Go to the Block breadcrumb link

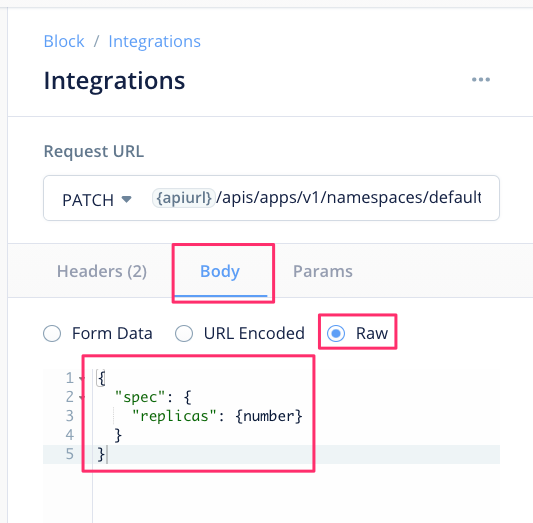pyautogui.click(x=64, y=41)
